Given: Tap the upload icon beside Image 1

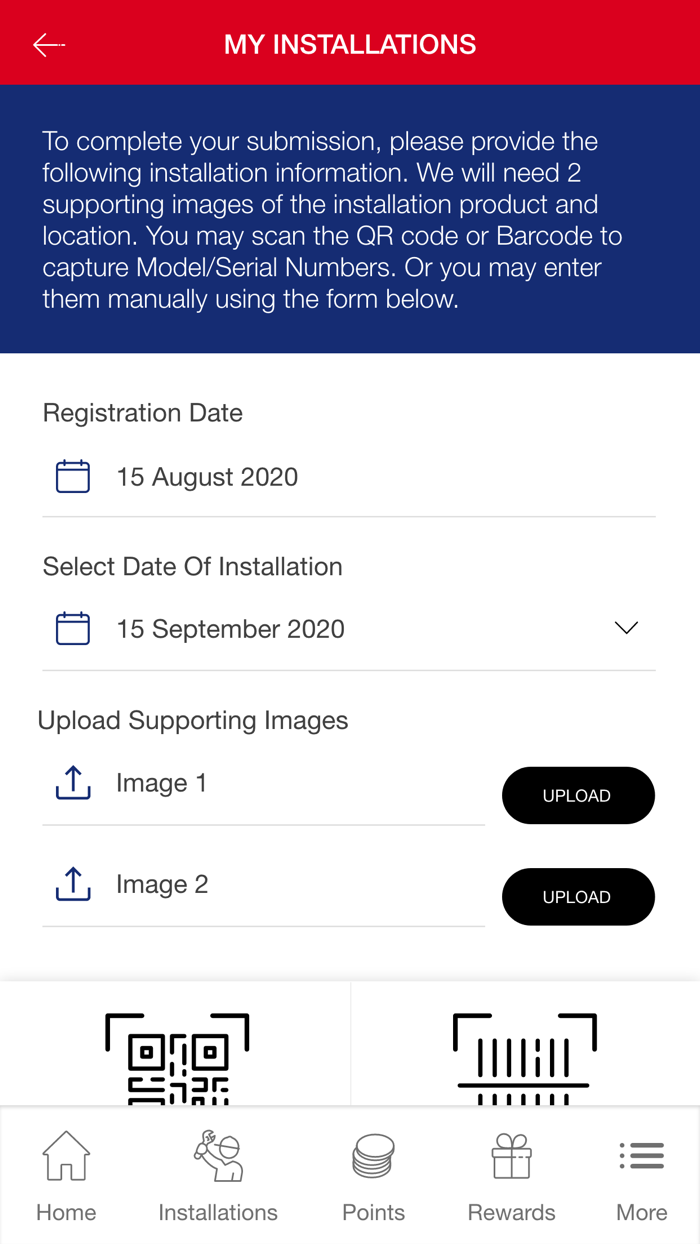Looking at the screenshot, I should click(73, 783).
